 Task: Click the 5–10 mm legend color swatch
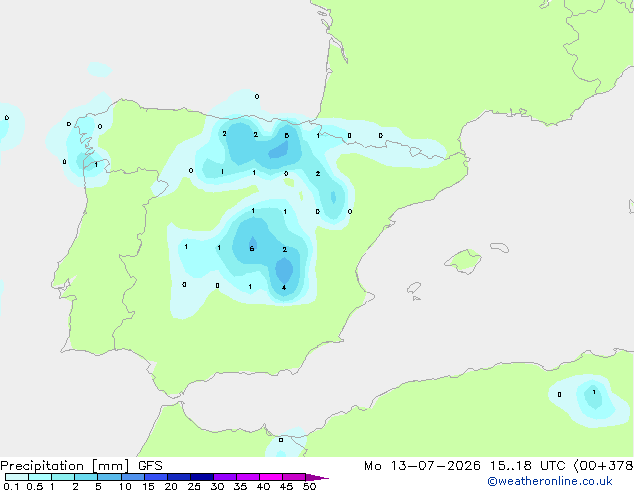pyautogui.click(x=109, y=477)
